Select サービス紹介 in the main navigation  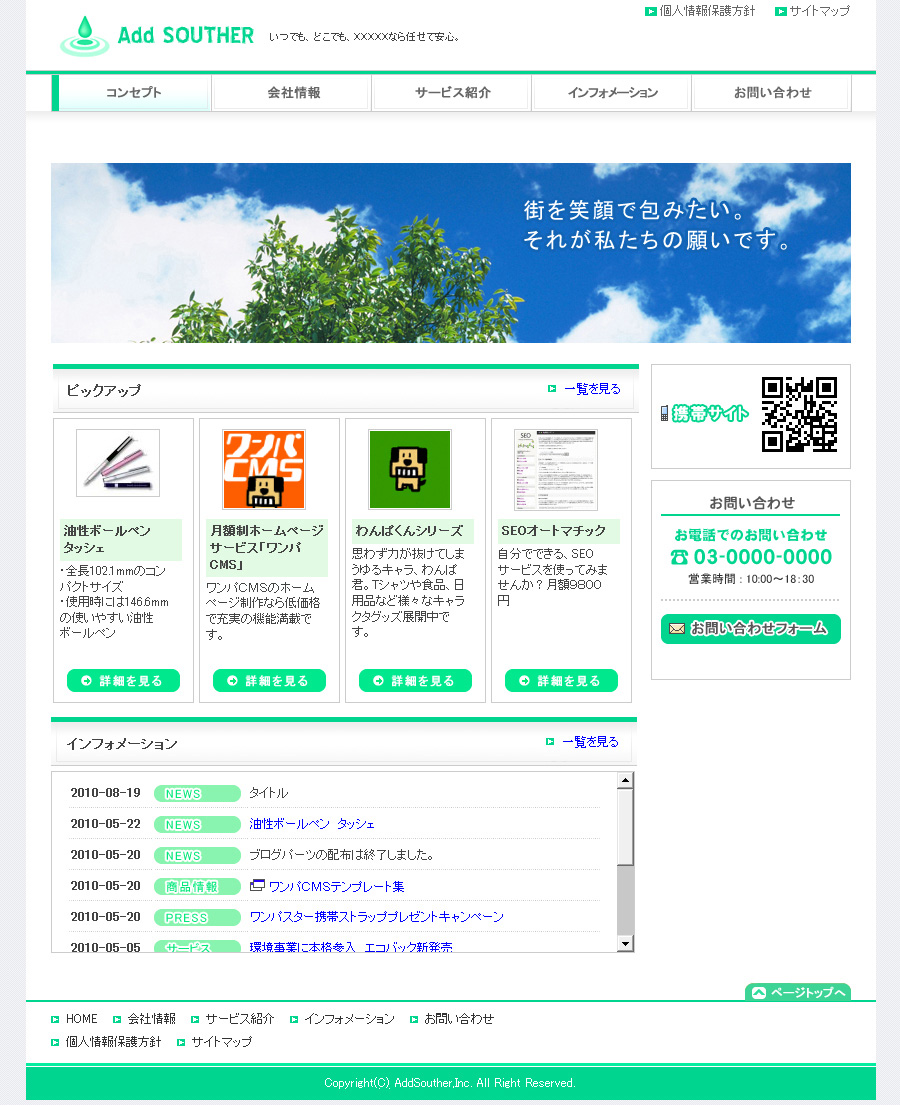[x=452, y=93]
